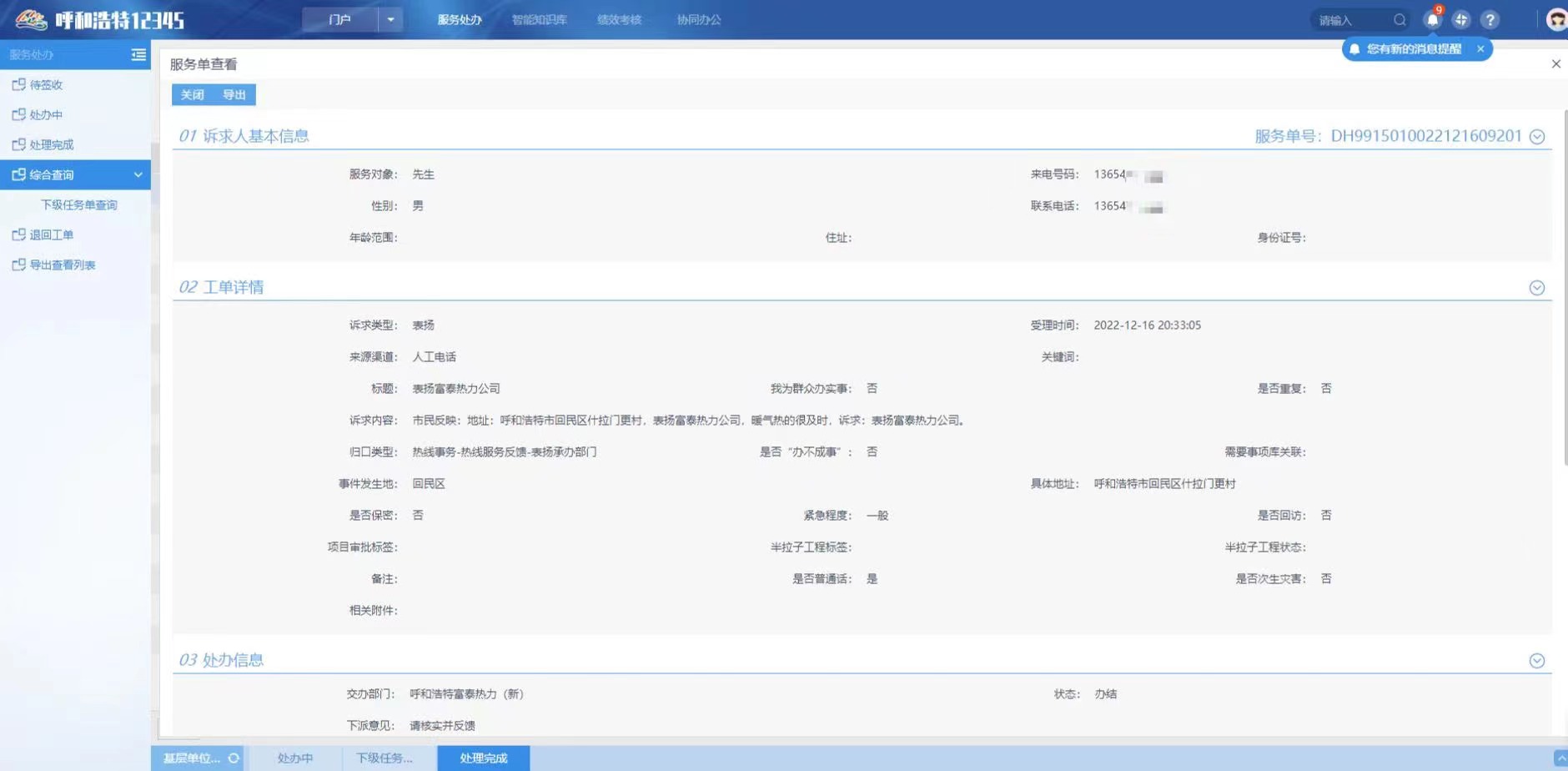
Task: Open the 智能知识库 top menu
Action: coord(539,20)
